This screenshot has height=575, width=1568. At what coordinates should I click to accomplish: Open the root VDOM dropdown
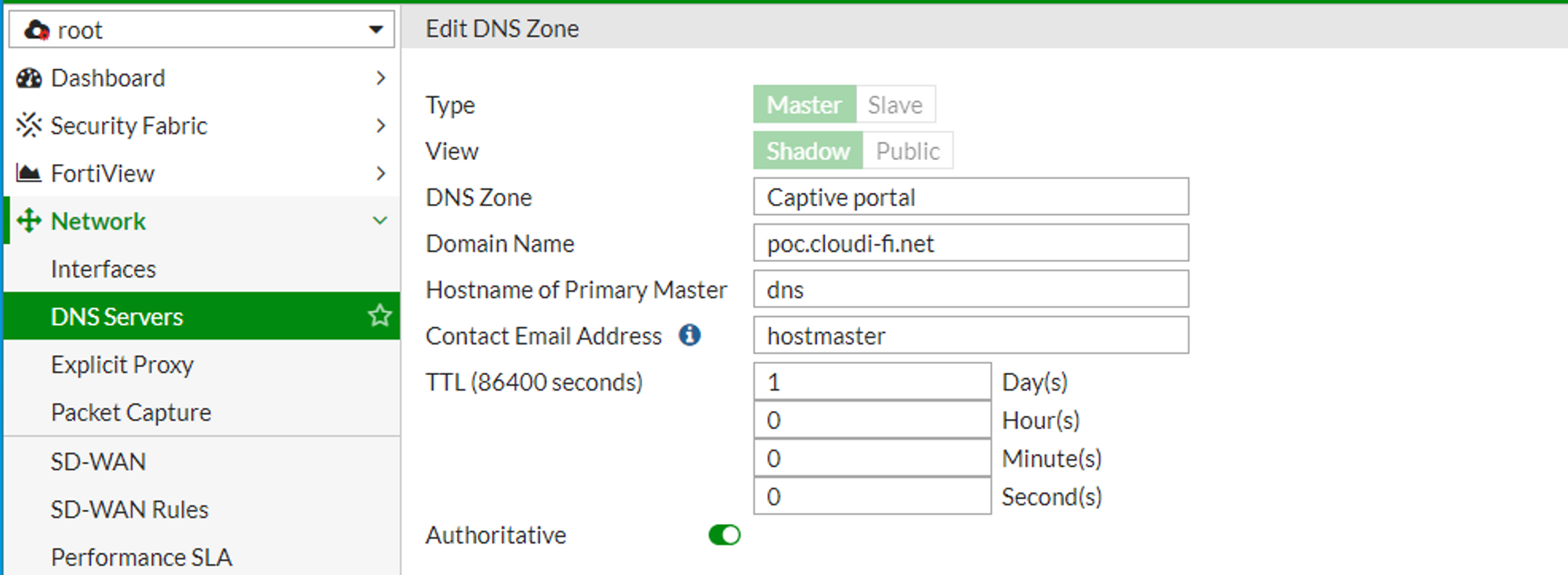pos(201,30)
